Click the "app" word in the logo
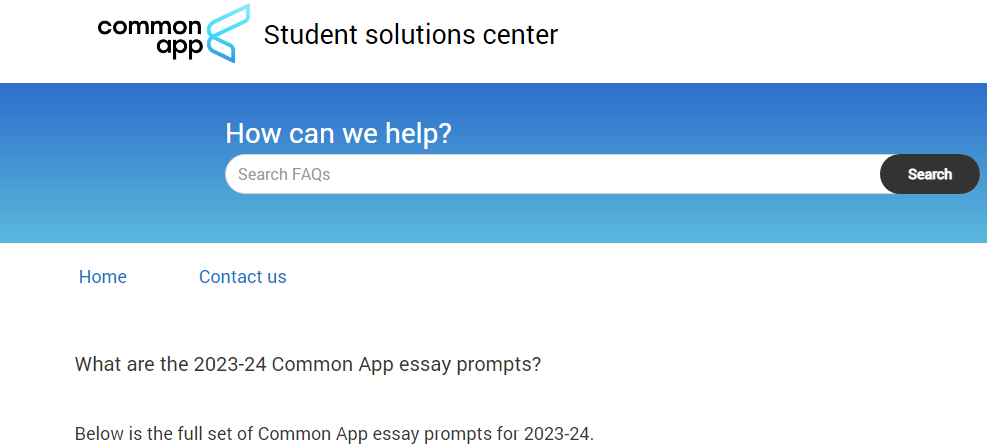This screenshot has width=987, height=445. (x=180, y=49)
